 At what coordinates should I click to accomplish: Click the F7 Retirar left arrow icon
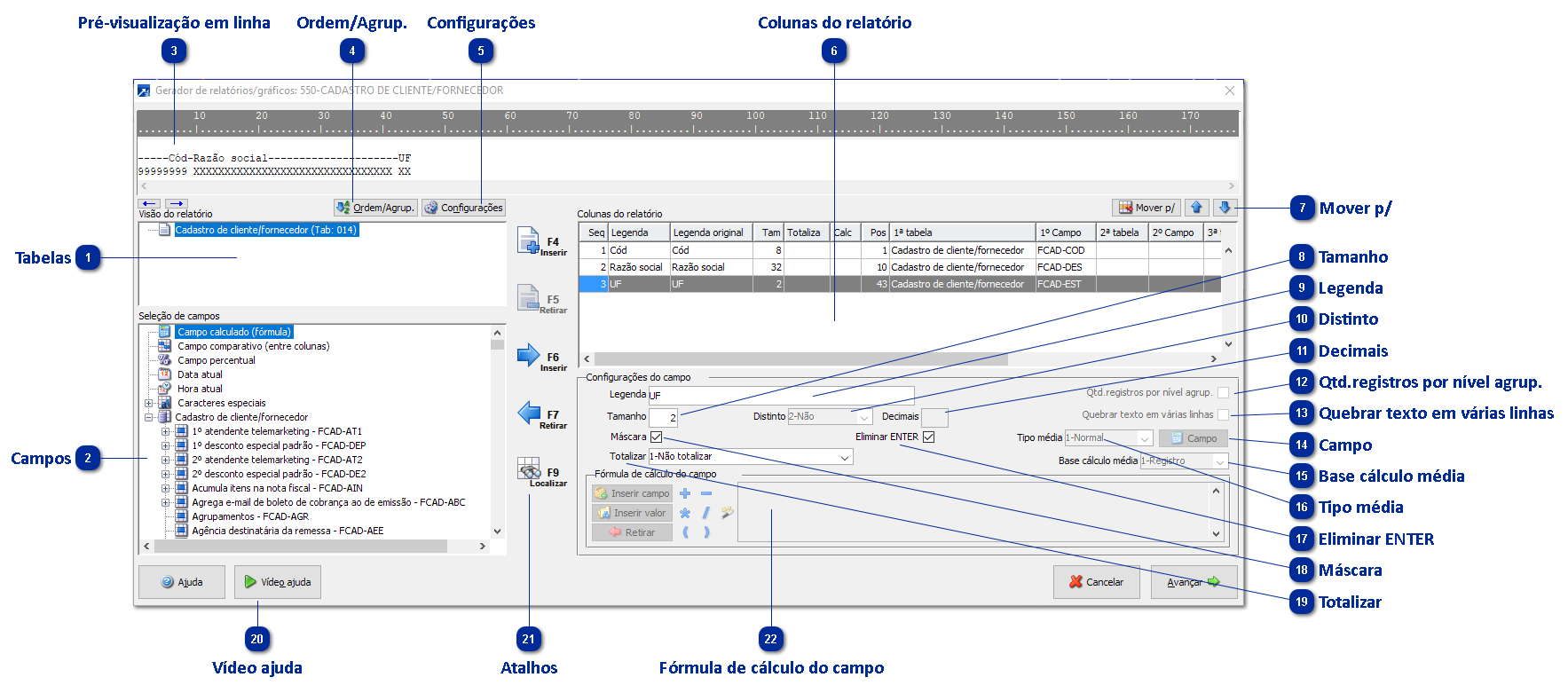coord(529,413)
